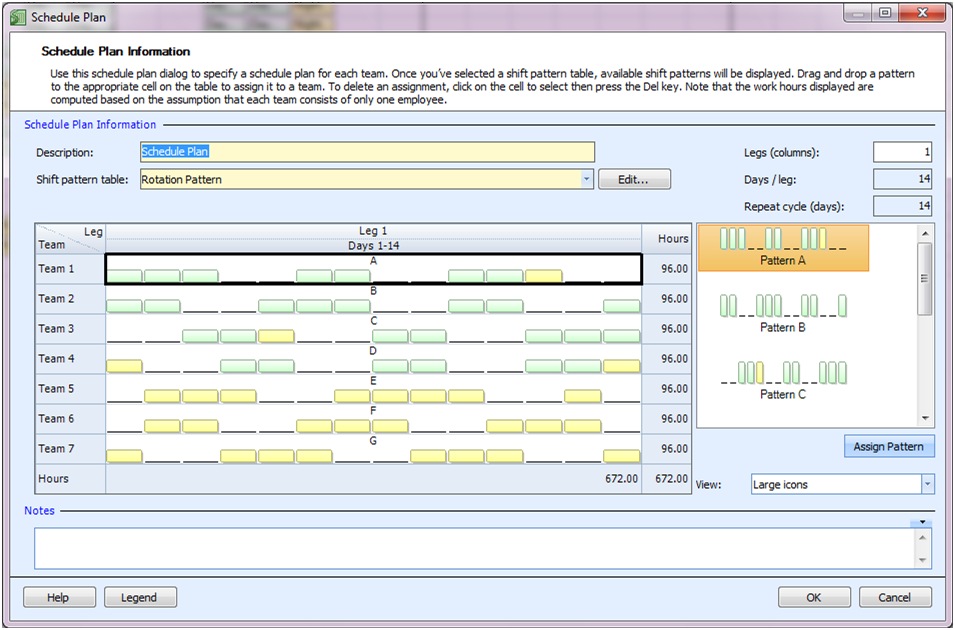Select Team 3 Leg 1 cell with pattern C
This screenshot has height=630, width=955.
click(x=373, y=329)
